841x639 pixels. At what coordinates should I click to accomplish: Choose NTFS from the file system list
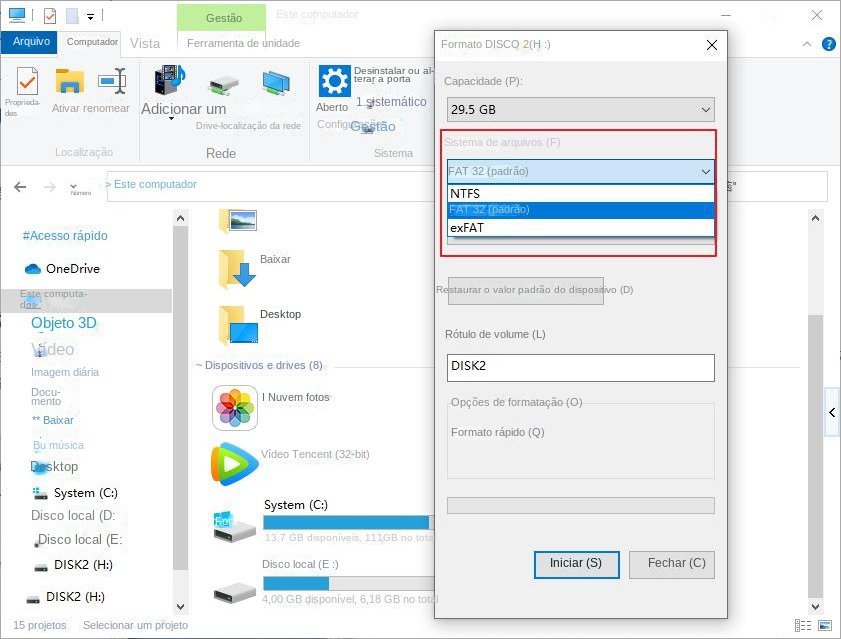[580, 193]
